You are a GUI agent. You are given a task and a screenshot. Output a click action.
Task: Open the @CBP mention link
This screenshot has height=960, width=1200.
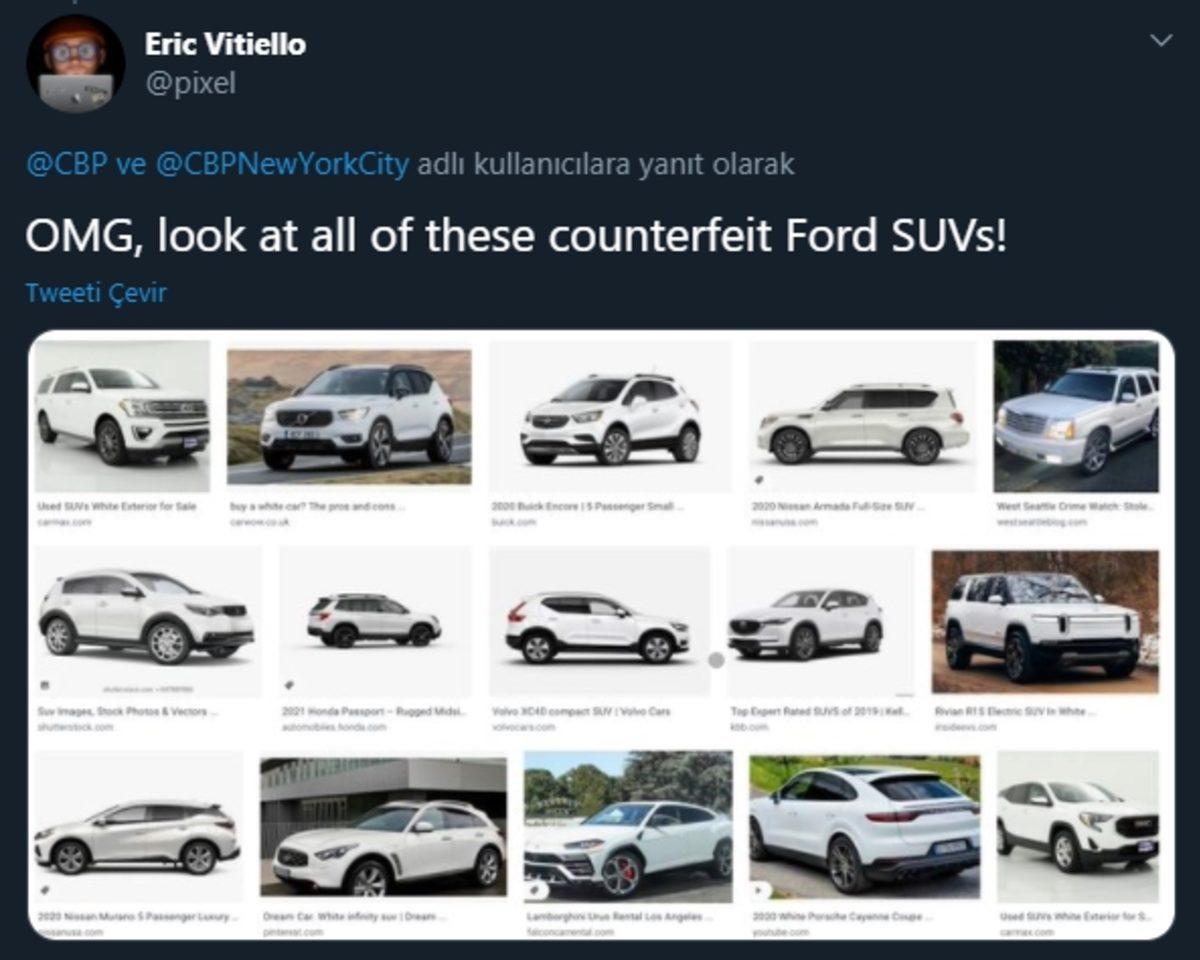point(66,164)
